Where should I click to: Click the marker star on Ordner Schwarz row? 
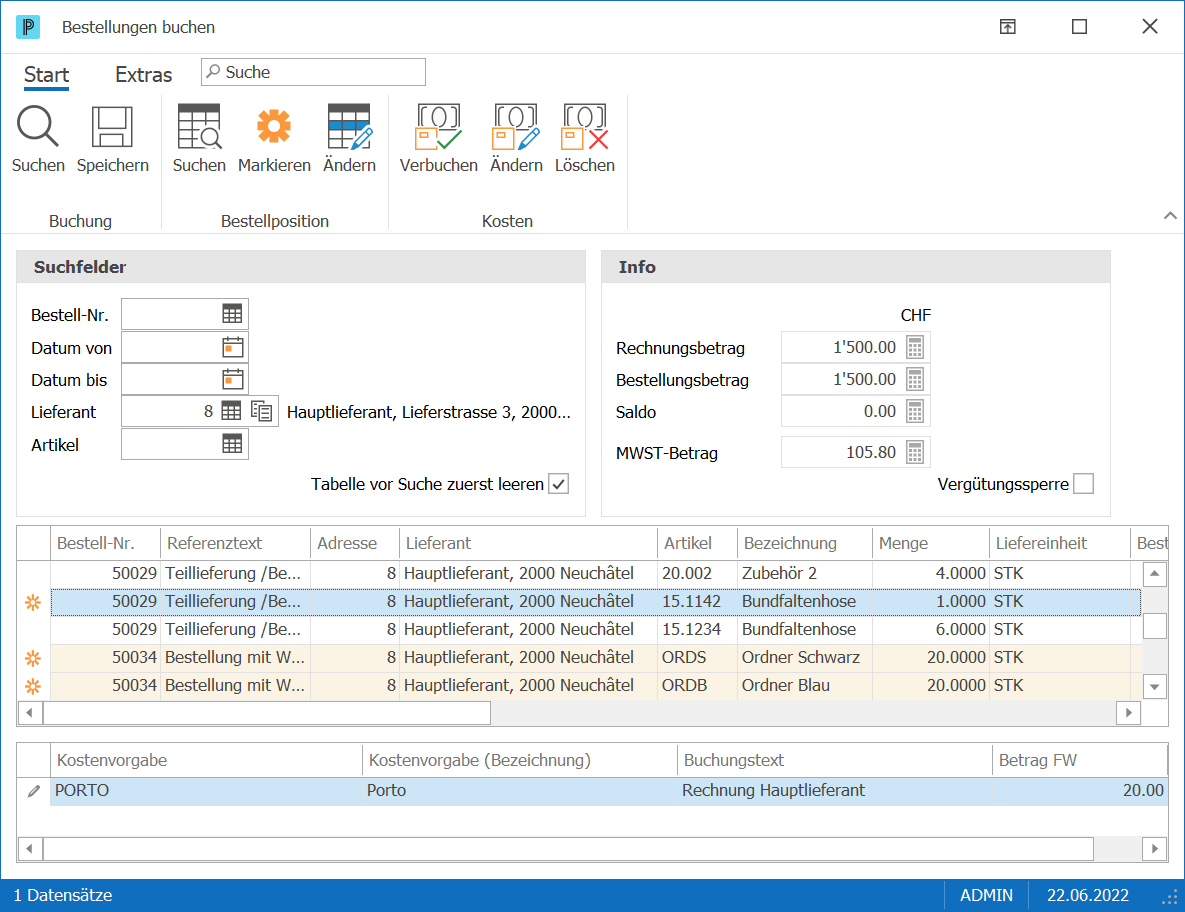[x=33, y=658]
